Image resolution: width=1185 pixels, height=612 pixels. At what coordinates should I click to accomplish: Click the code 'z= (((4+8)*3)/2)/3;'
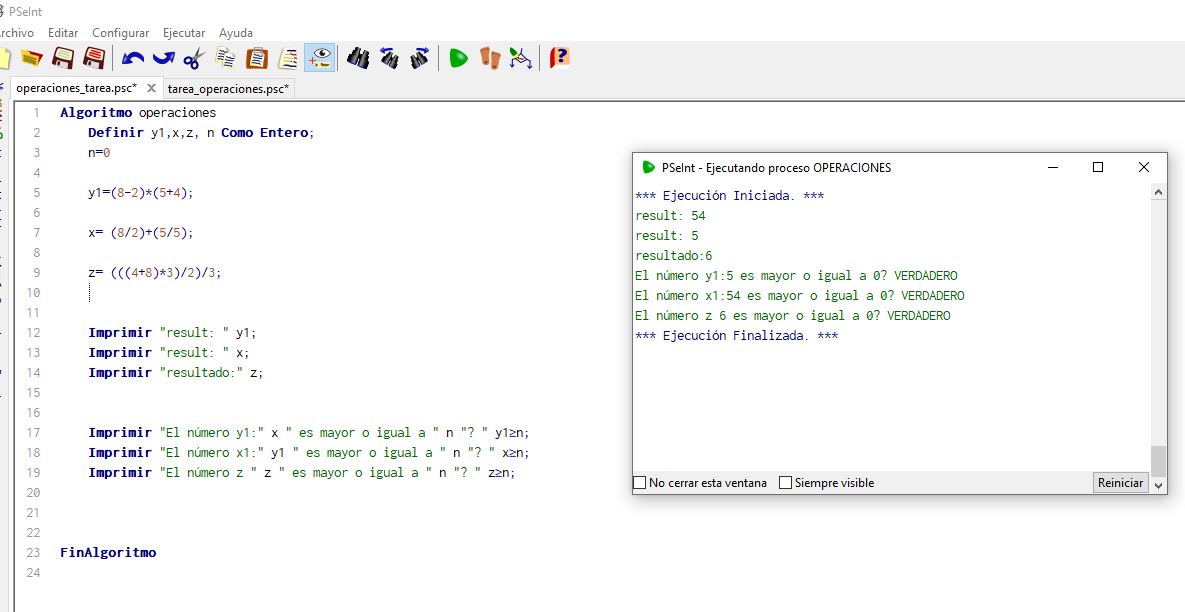point(155,273)
